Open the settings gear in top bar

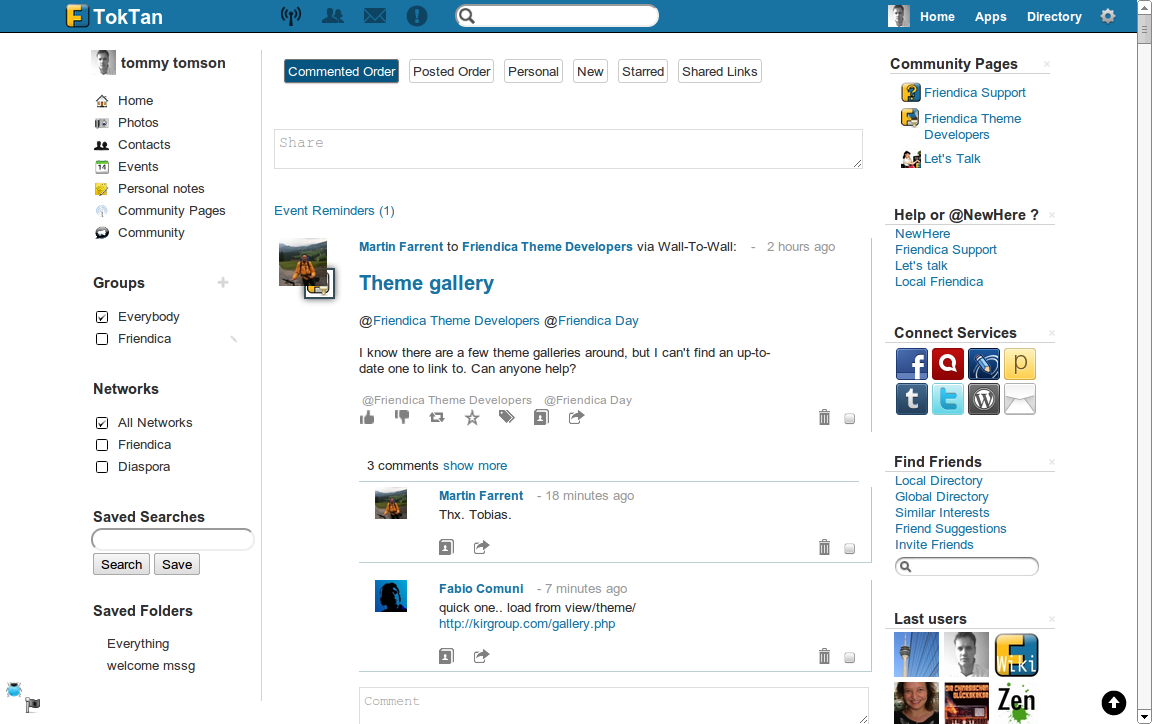point(1108,15)
